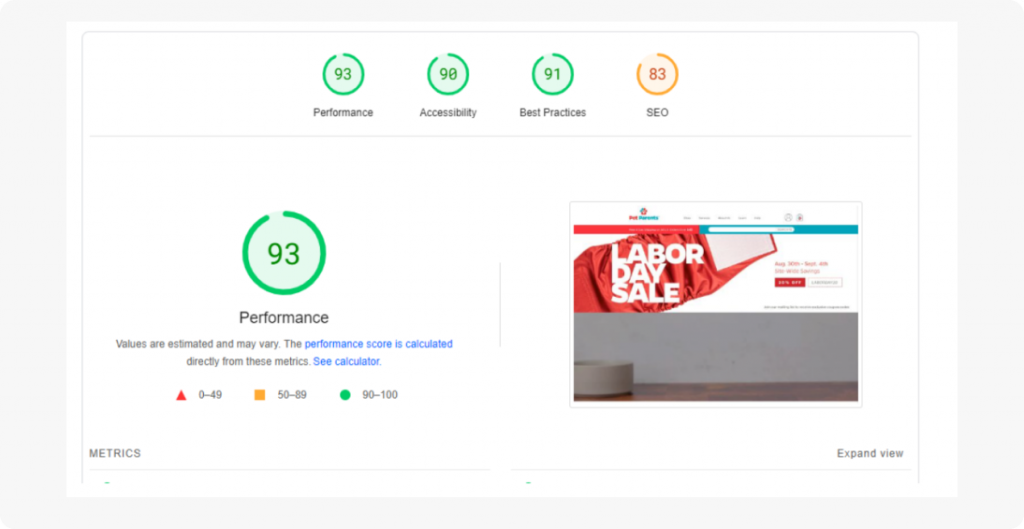Click the SEO score gauge 83
Viewport: 1024px width, 529px height.
(657, 74)
